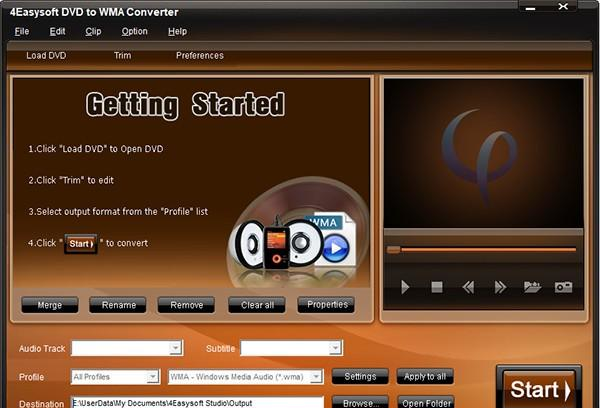
Task: Click the small Start image in step 4
Action: (81, 244)
